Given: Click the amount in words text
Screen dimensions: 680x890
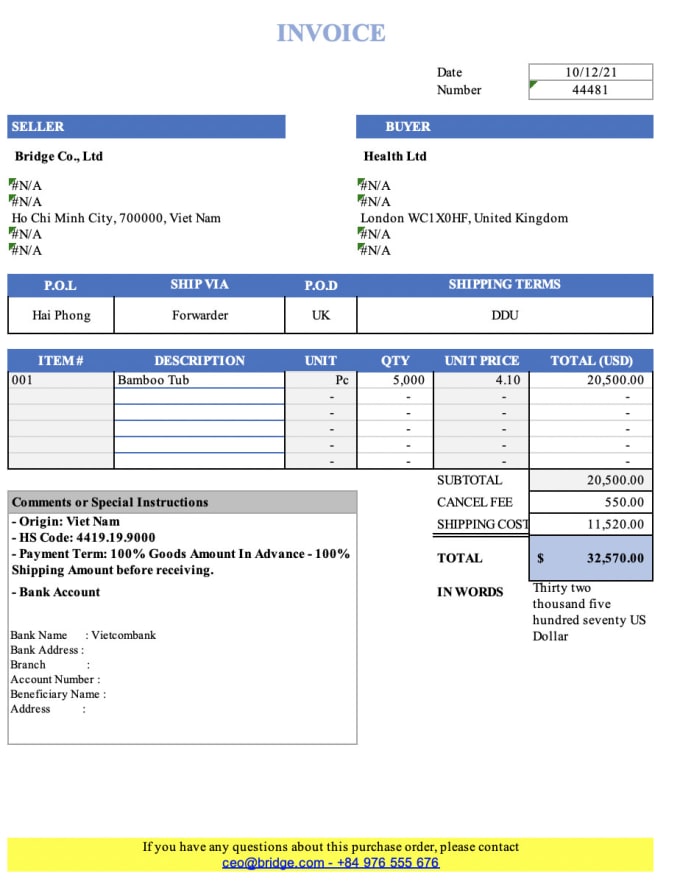Looking at the screenshot, I should pyautogui.click(x=589, y=612).
